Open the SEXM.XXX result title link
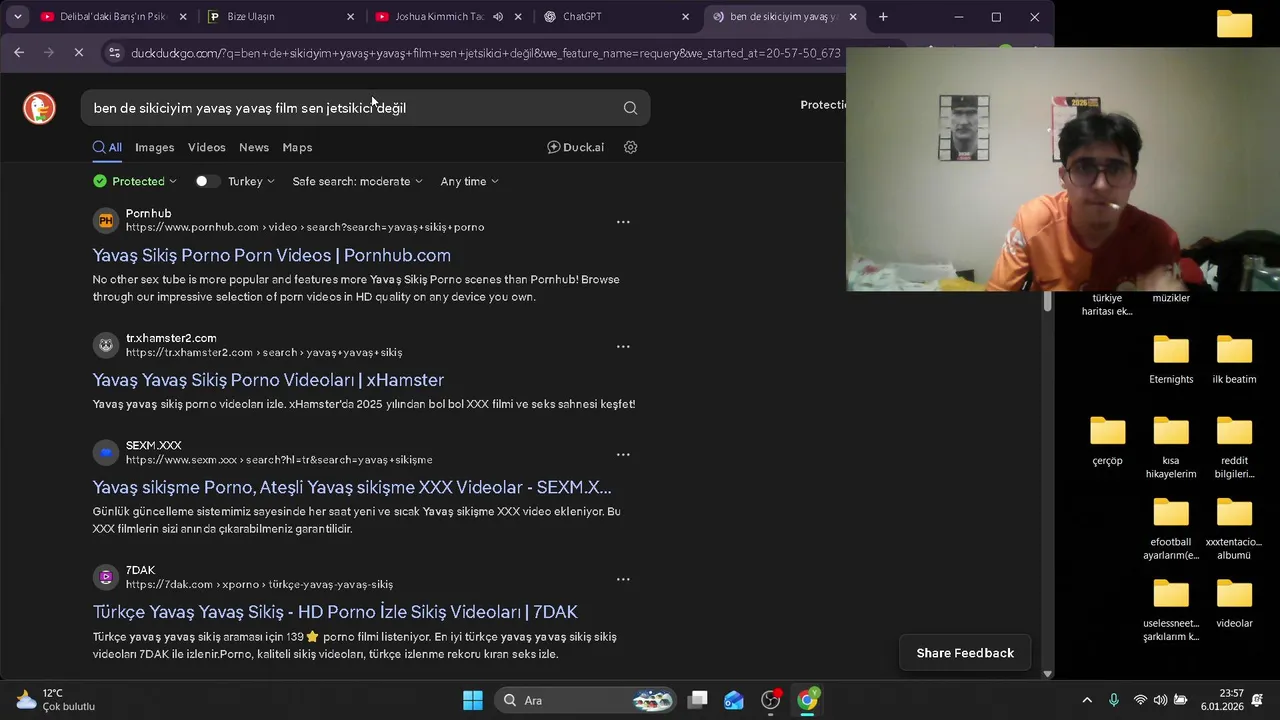The image size is (1280, 720). point(352,487)
